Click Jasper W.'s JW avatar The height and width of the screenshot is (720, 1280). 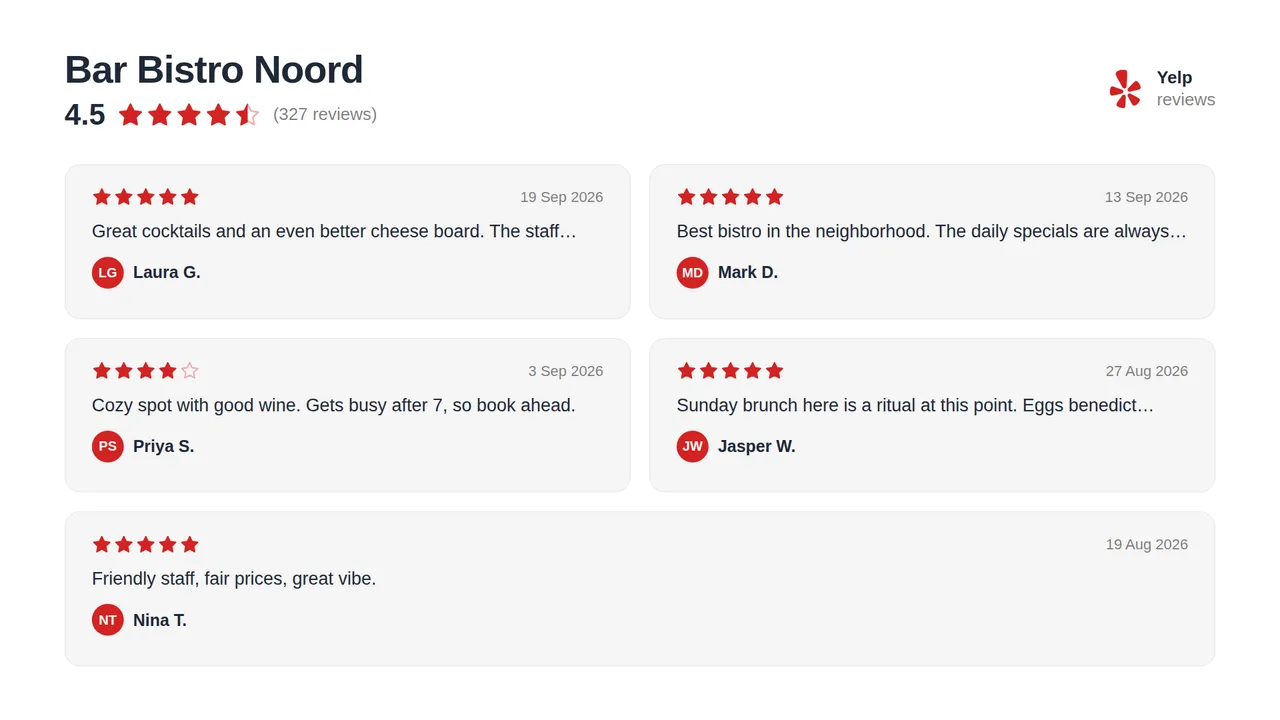[693, 446]
